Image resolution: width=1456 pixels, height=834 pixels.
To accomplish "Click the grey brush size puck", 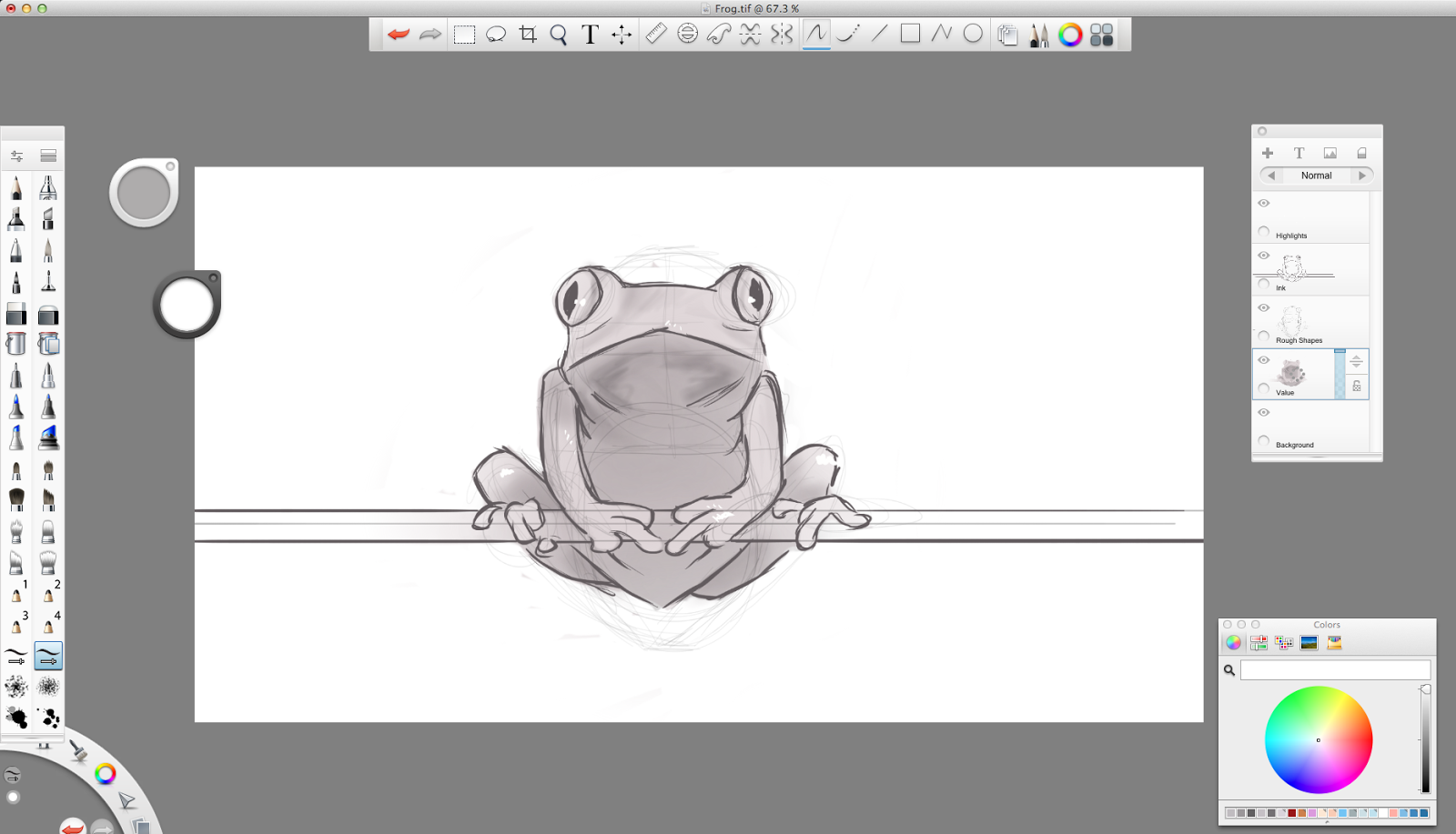I will 144,193.
